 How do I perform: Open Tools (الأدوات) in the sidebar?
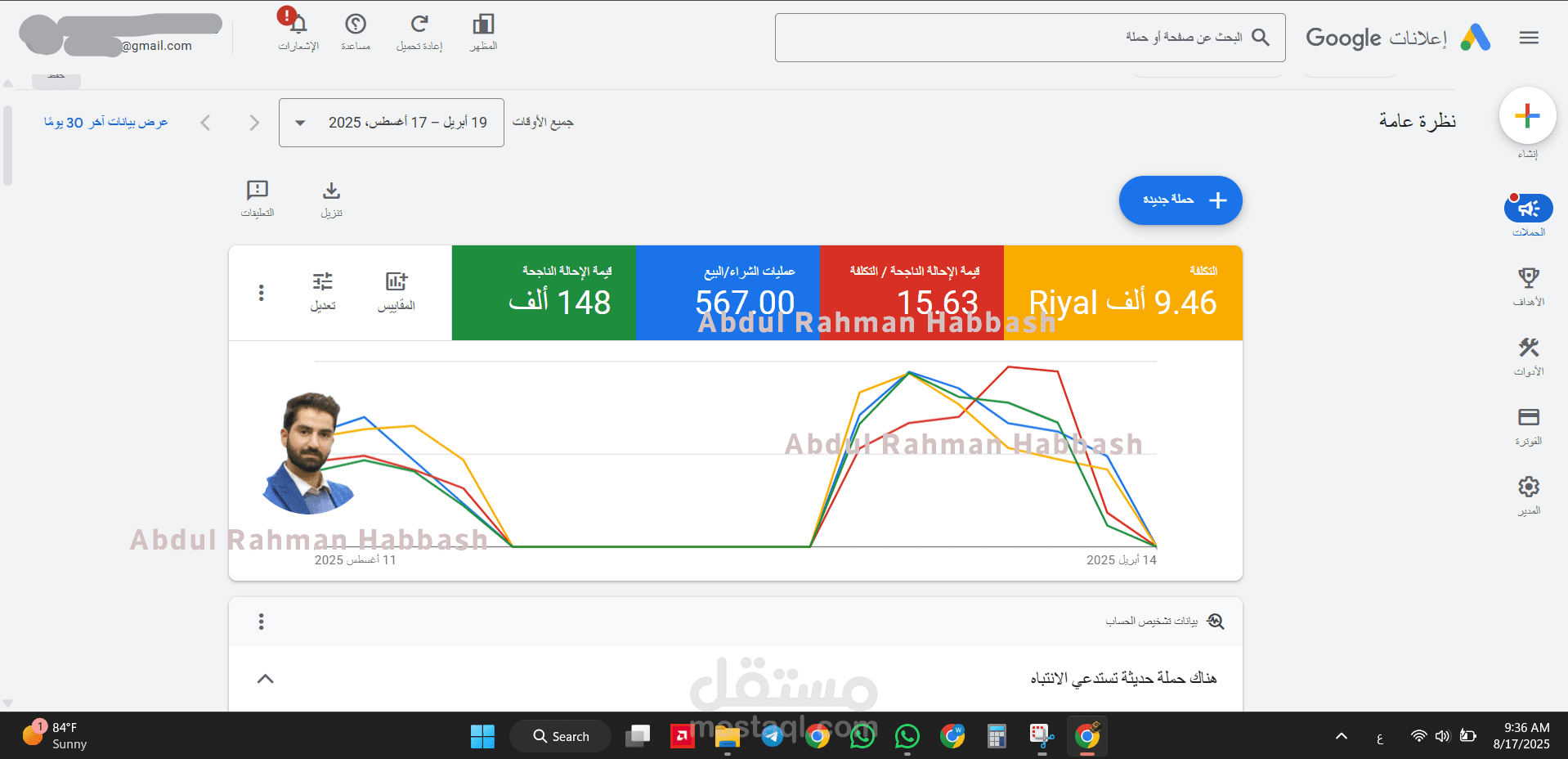[x=1528, y=356]
